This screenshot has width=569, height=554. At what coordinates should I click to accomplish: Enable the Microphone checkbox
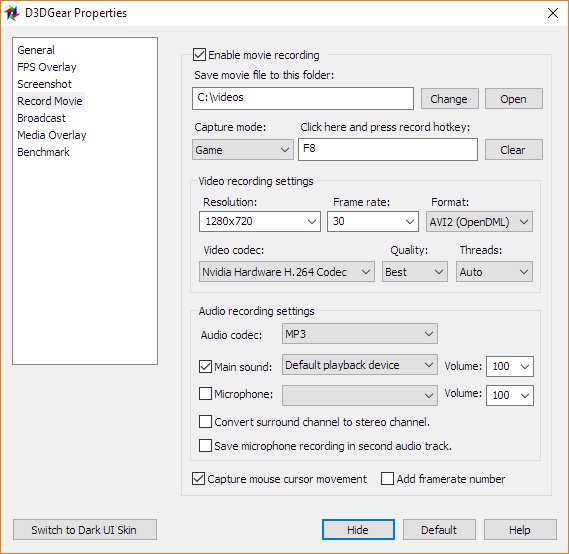(x=205, y=394)
